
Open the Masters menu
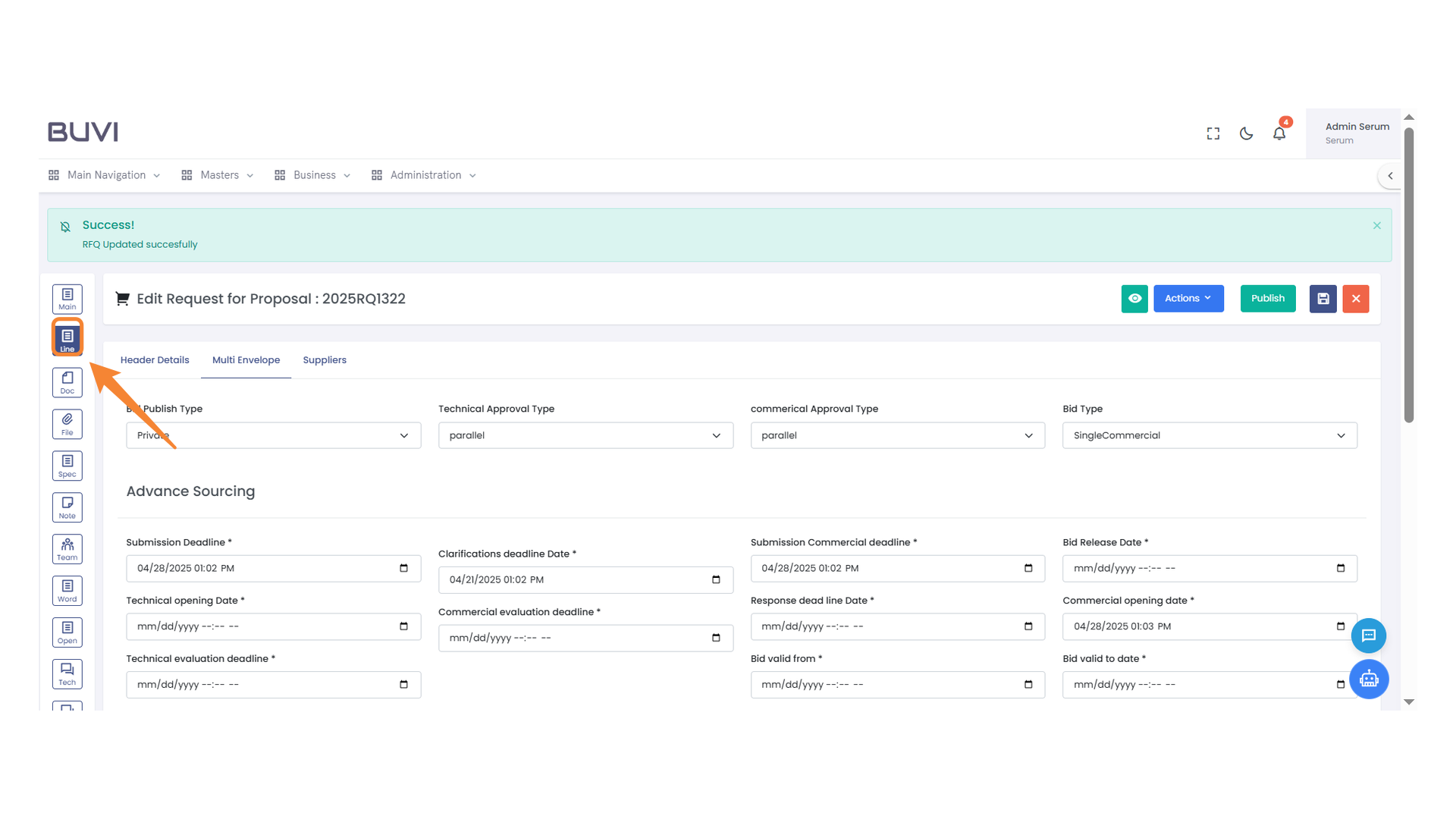pyautogui.click(x=218, y=175)
